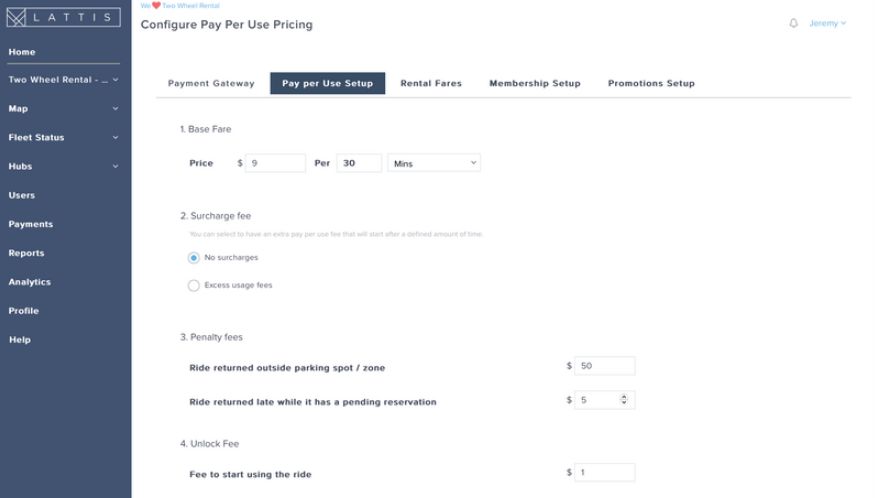Open the Payments page in sidebar
Viewport: 875px width, 498px height.
tap(31, 224)
